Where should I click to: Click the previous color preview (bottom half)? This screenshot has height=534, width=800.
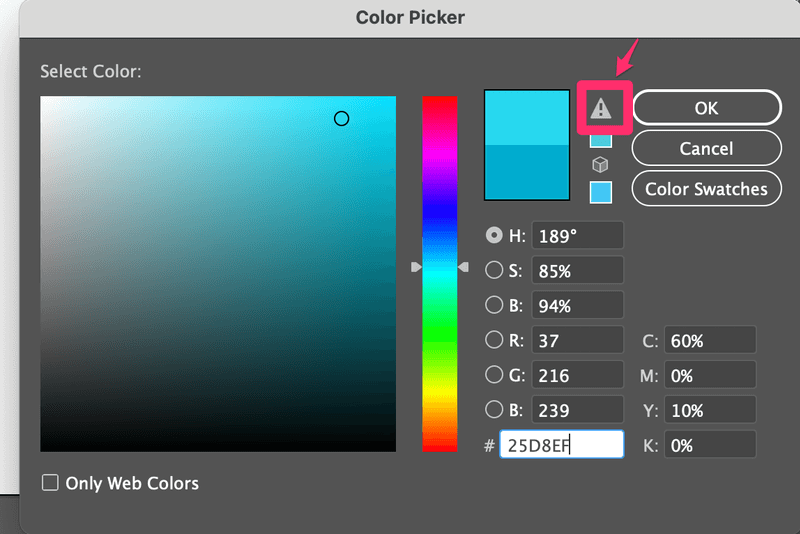[x=526, y=172]
